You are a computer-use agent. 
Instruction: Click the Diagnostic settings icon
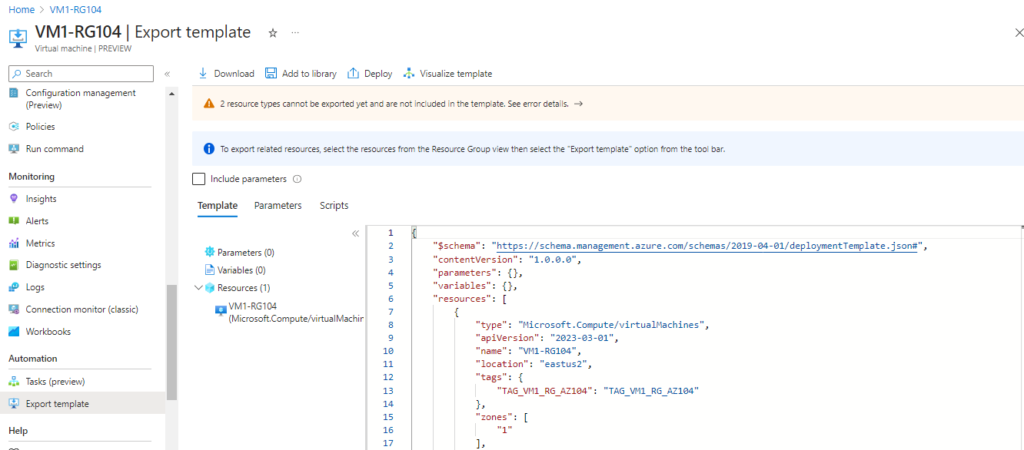tap(14, 265)
